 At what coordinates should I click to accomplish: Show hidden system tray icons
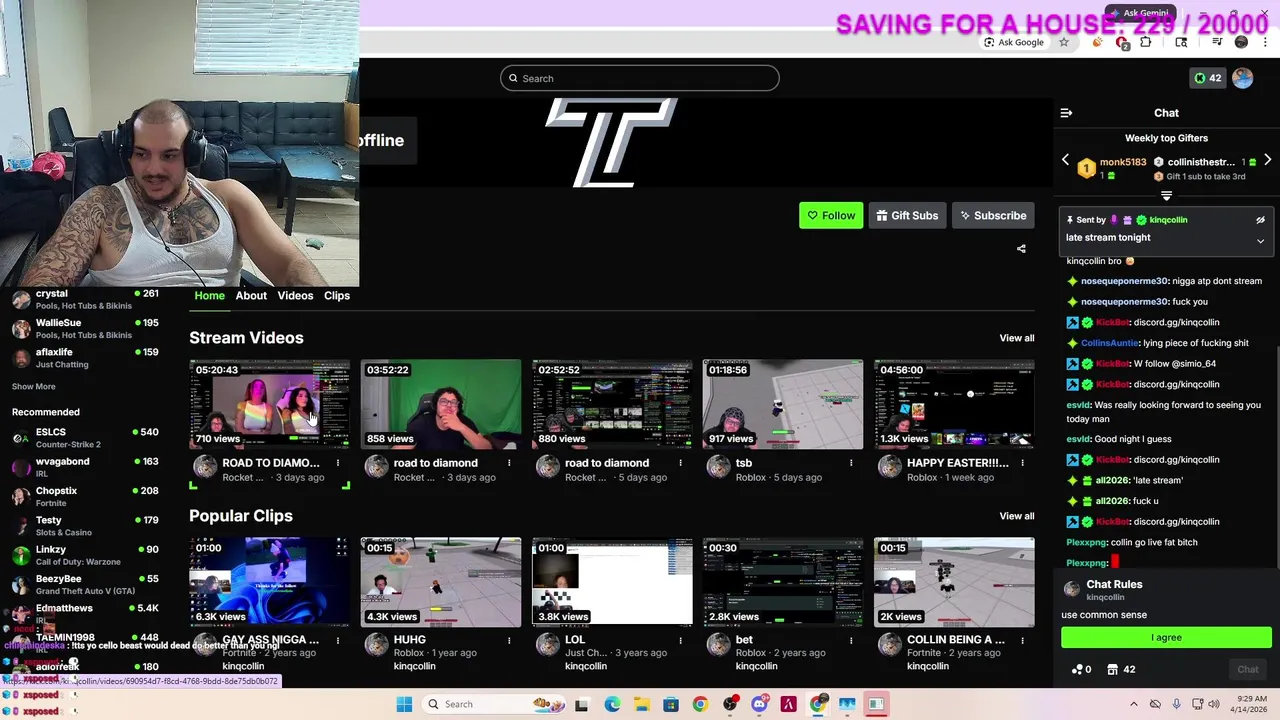[x=1133, y=704]
